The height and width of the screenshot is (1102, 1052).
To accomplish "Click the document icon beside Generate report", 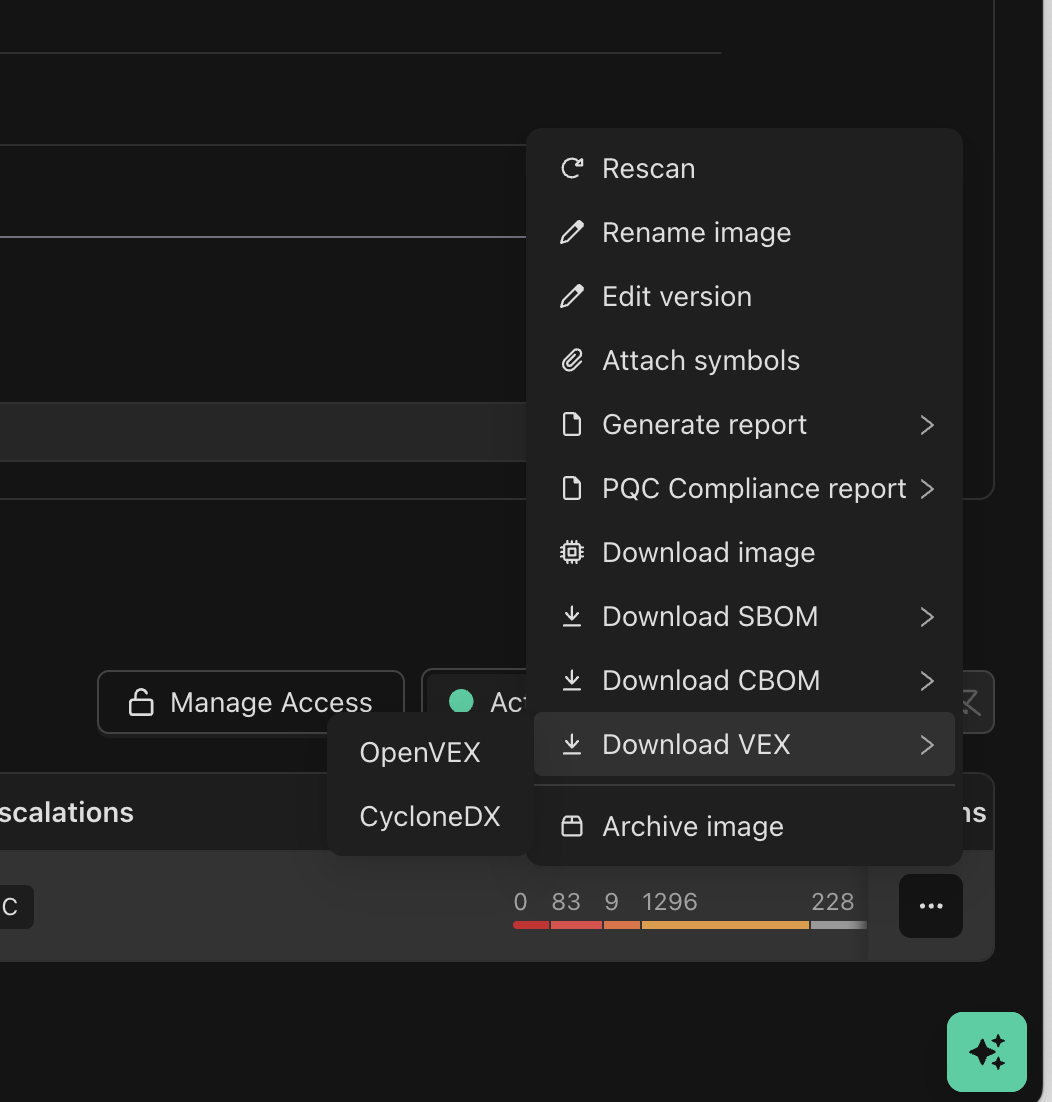I will coord(572,424).
